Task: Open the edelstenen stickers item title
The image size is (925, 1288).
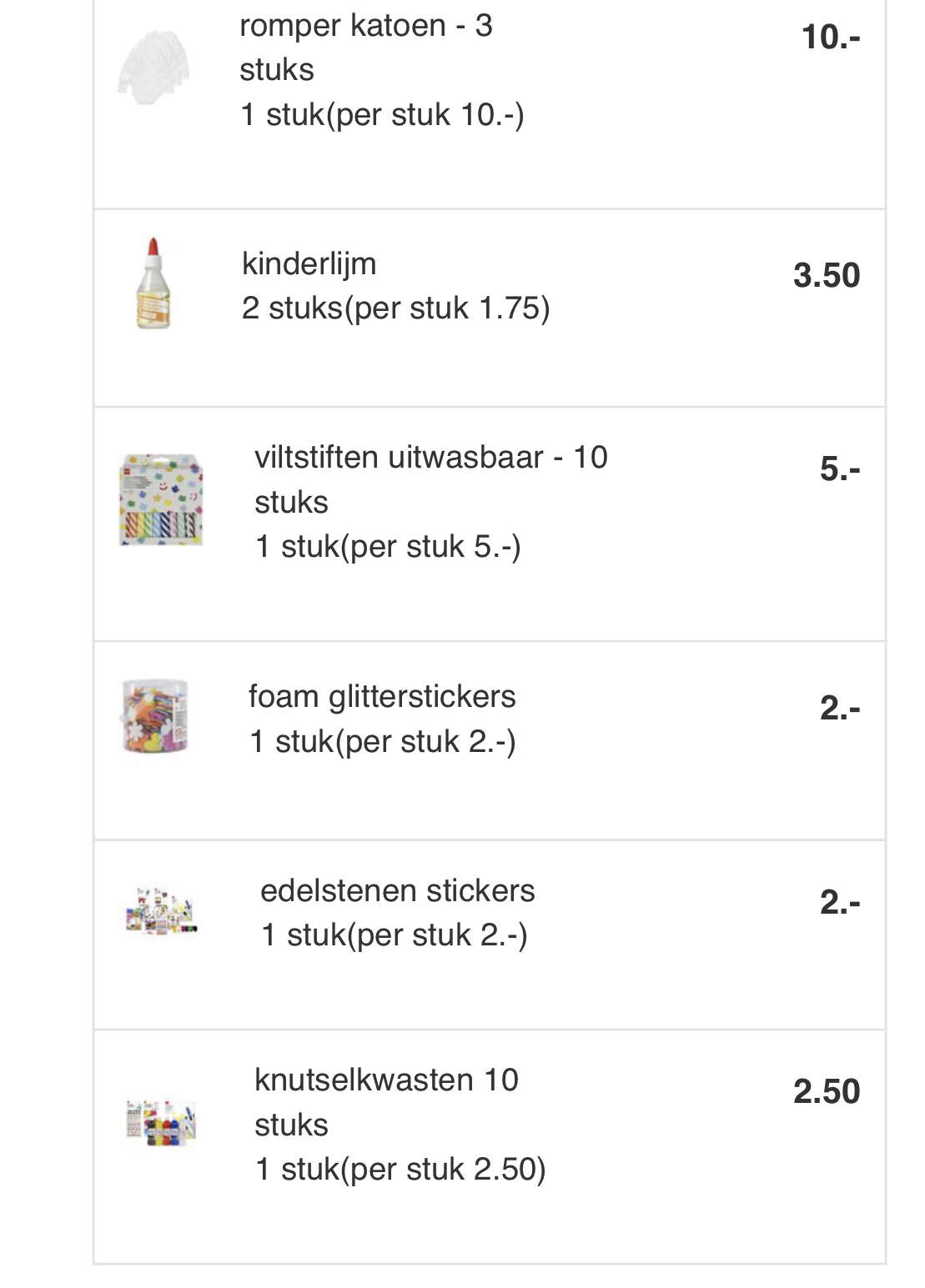Action: tap(397, 890)
